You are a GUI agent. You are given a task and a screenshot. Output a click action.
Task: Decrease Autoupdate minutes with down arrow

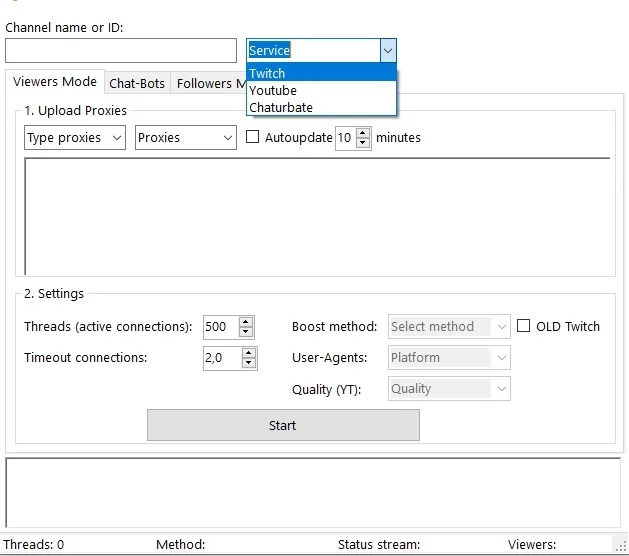(x=363, y=143)
